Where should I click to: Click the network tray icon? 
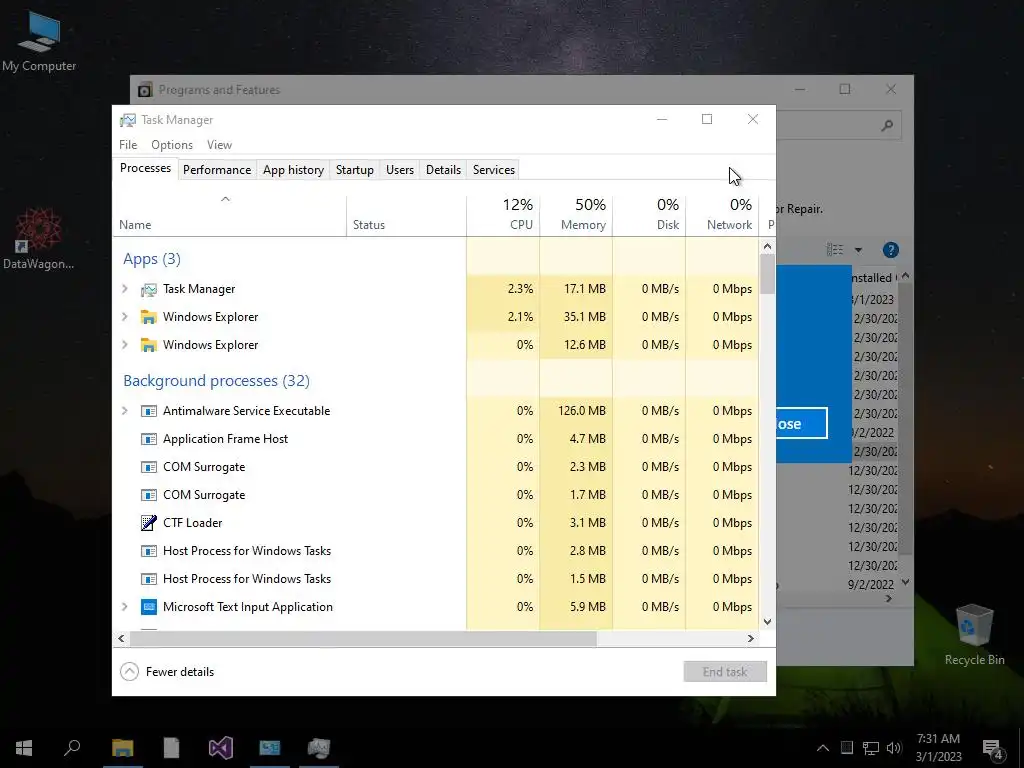coord(871,748)
